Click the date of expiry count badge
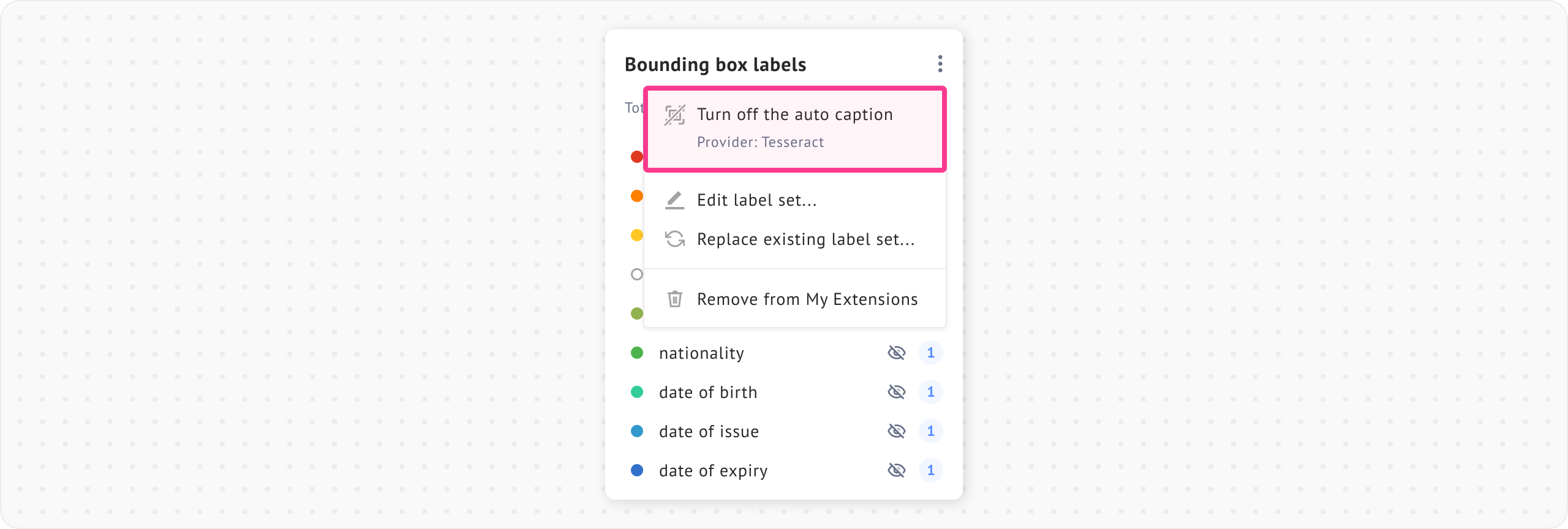Screen dimensions: 1568x529 (930, 470)
